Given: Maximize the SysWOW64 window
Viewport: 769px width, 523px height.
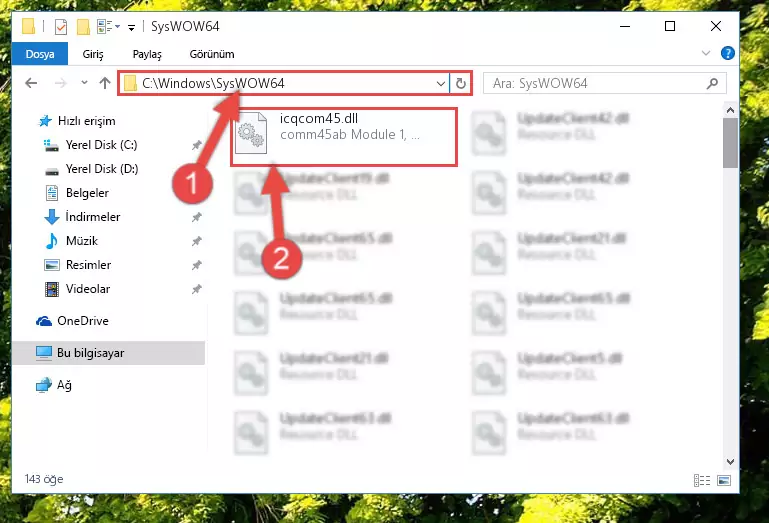Looking at the screenshot, I should tap(670, 26).
